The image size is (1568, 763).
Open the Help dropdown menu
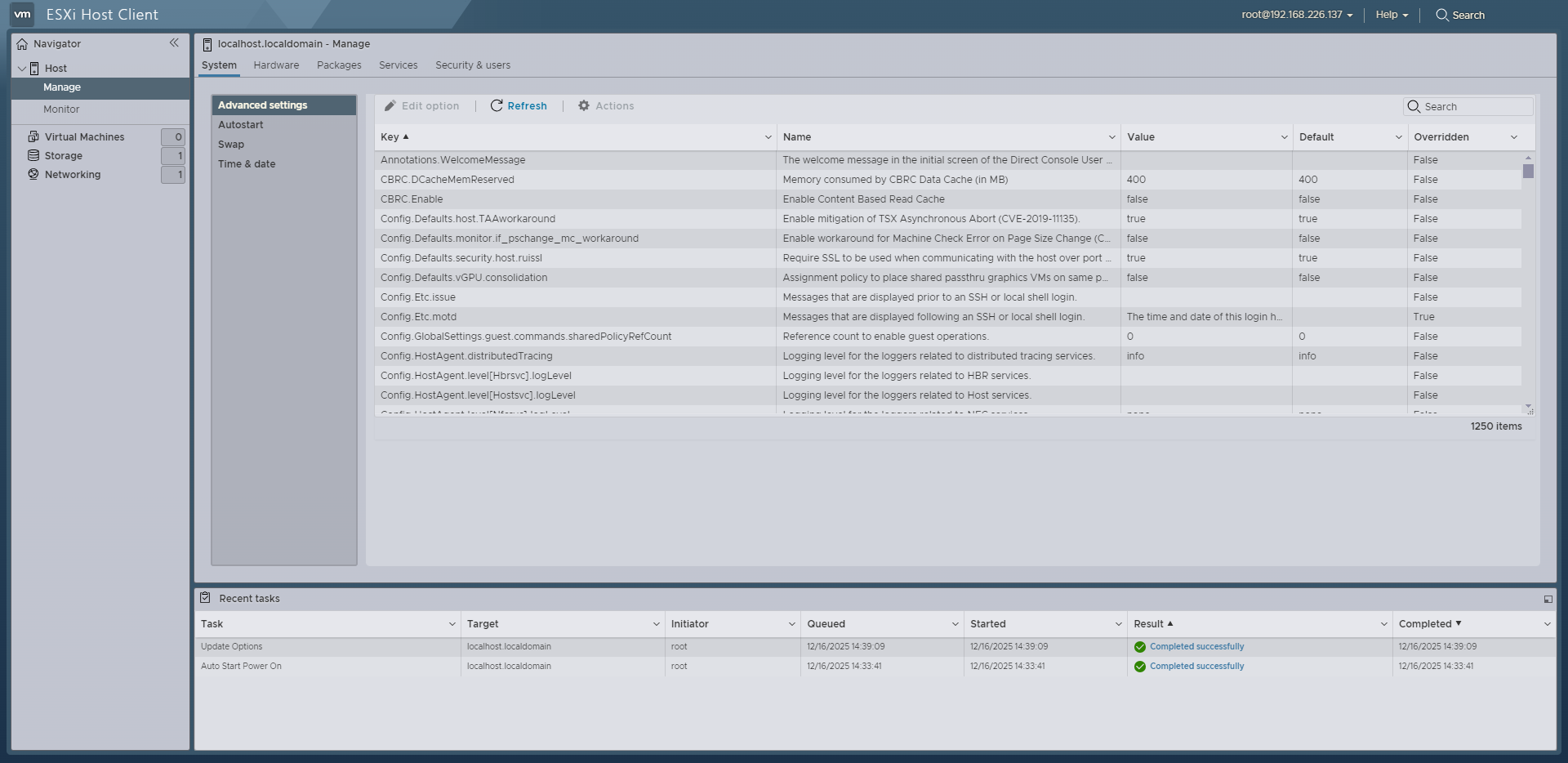[1391, 15]
